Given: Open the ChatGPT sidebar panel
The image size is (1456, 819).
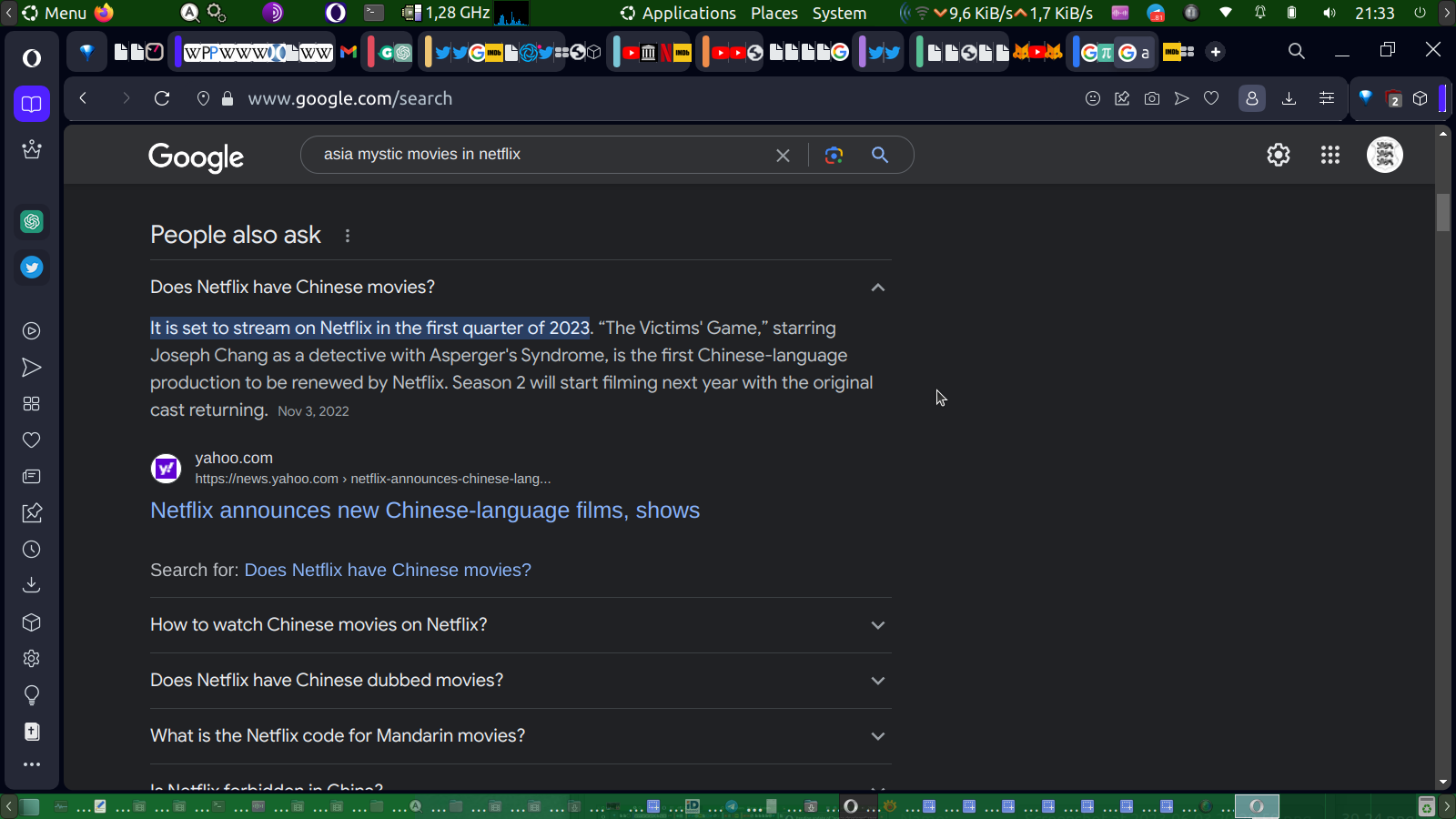Looking at the screenshot, I should (32, 221).
